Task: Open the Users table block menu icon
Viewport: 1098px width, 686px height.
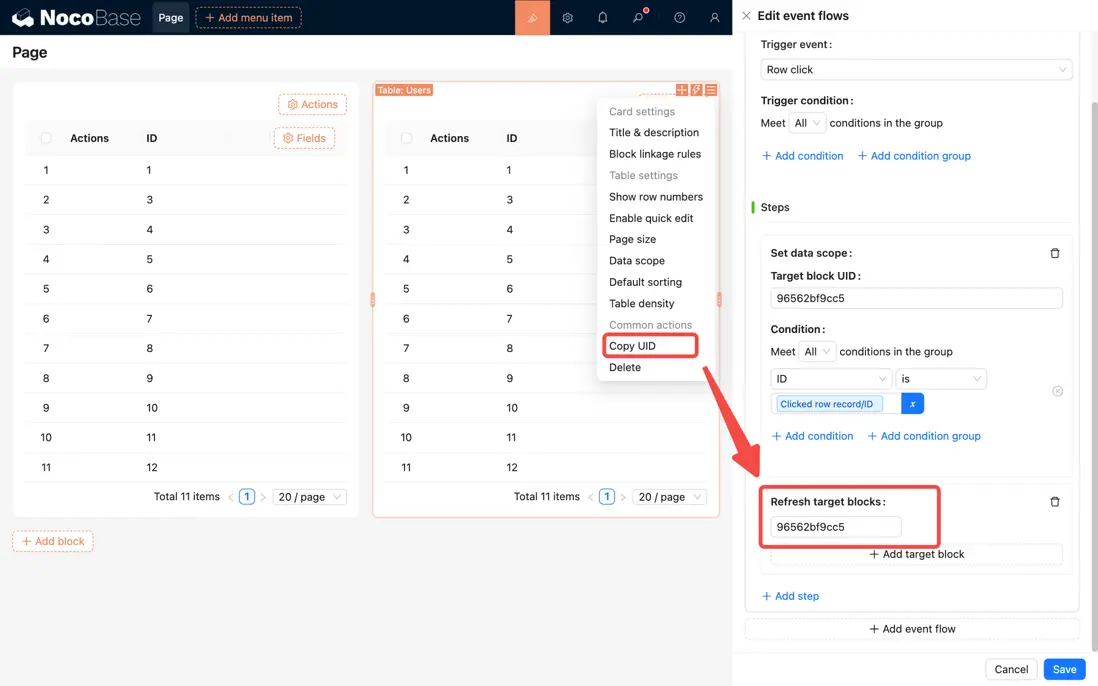Action: click(711, 90)
